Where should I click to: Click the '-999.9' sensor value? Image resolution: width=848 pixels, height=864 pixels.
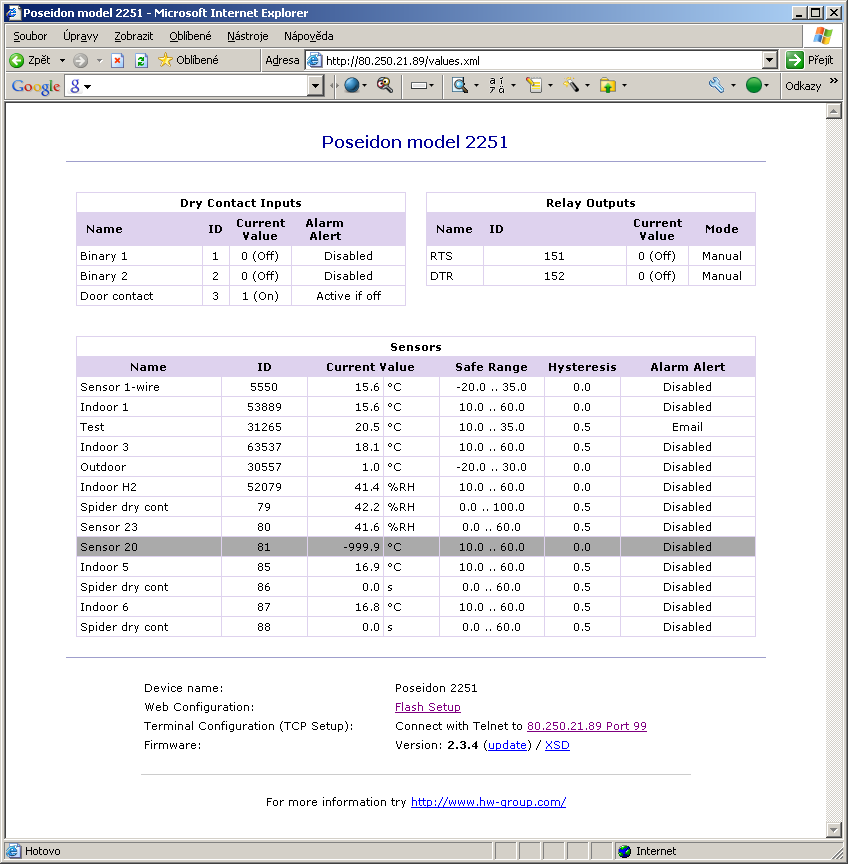point(361,547)
